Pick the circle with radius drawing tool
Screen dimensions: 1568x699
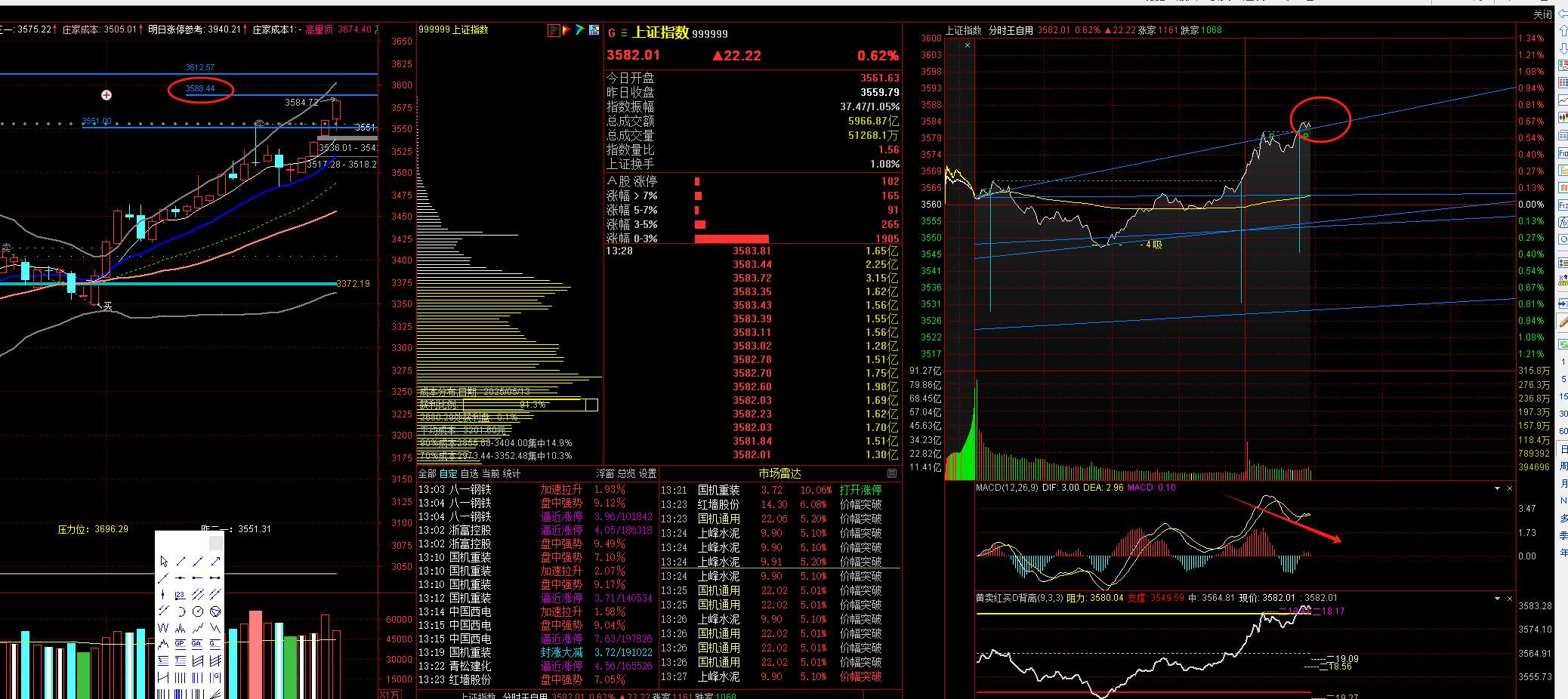(198, 611)
